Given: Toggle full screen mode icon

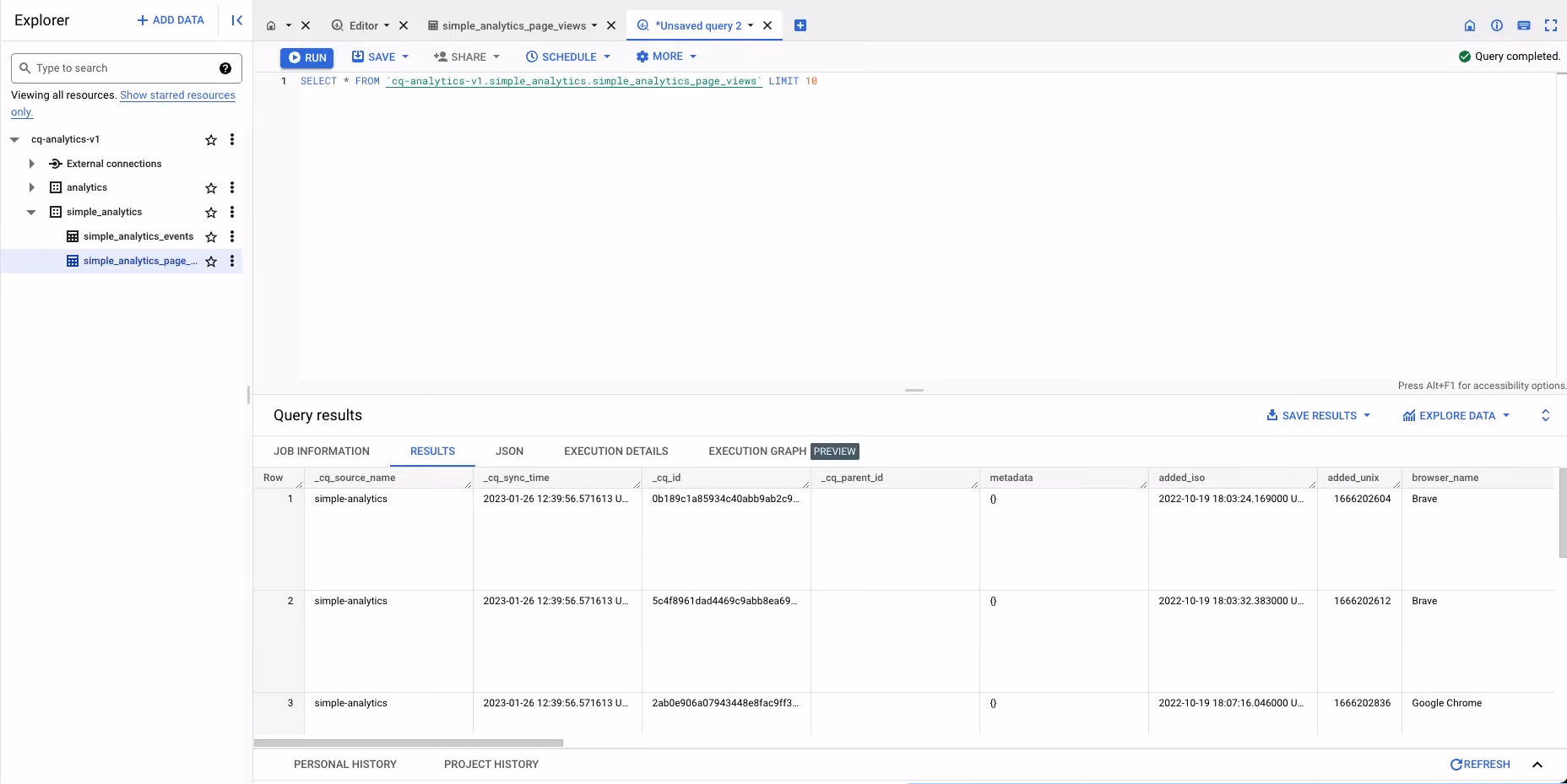Looking at the screenshot, I should coord(1551,26).
